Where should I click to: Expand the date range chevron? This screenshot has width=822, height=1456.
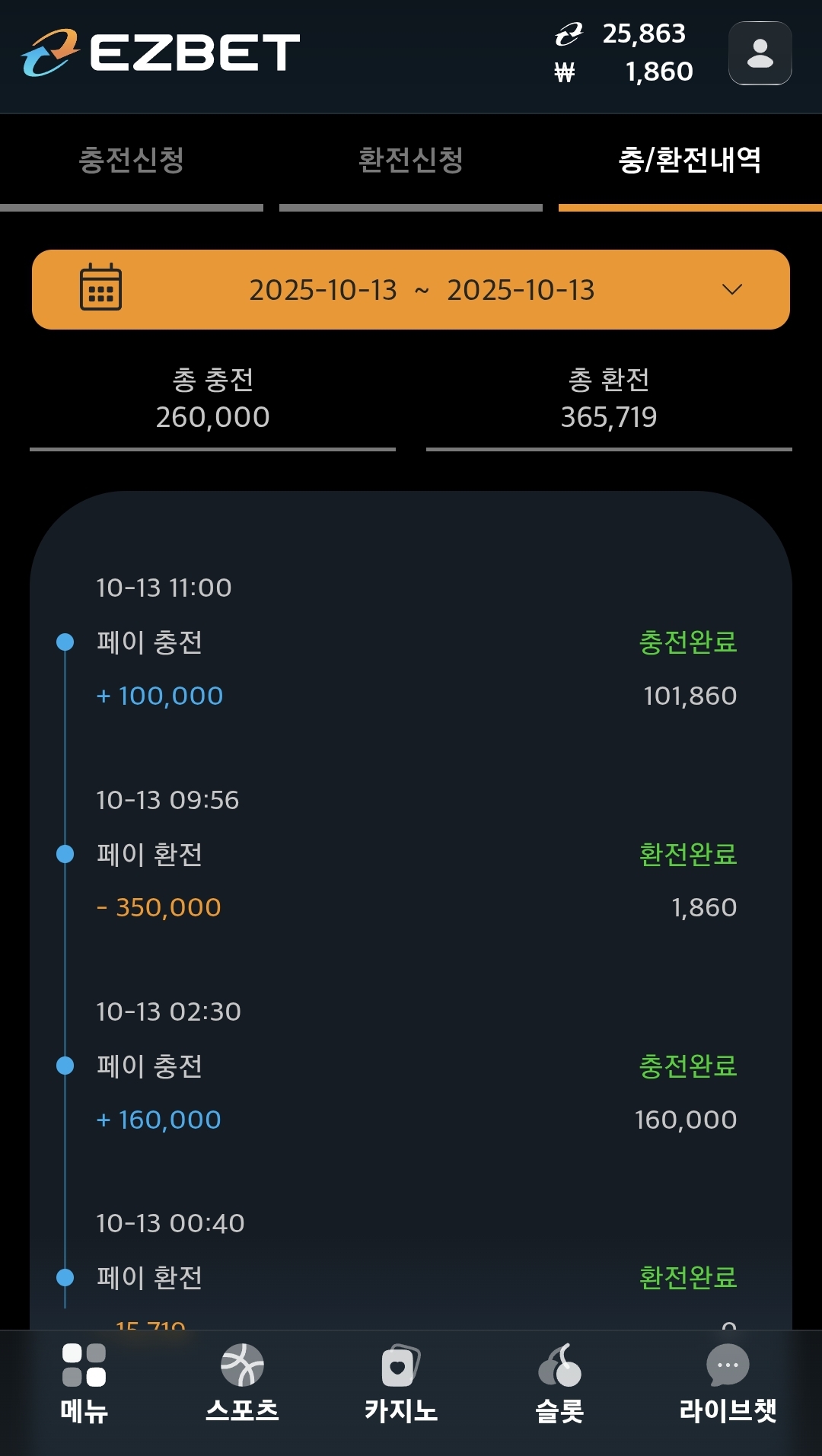732,289
